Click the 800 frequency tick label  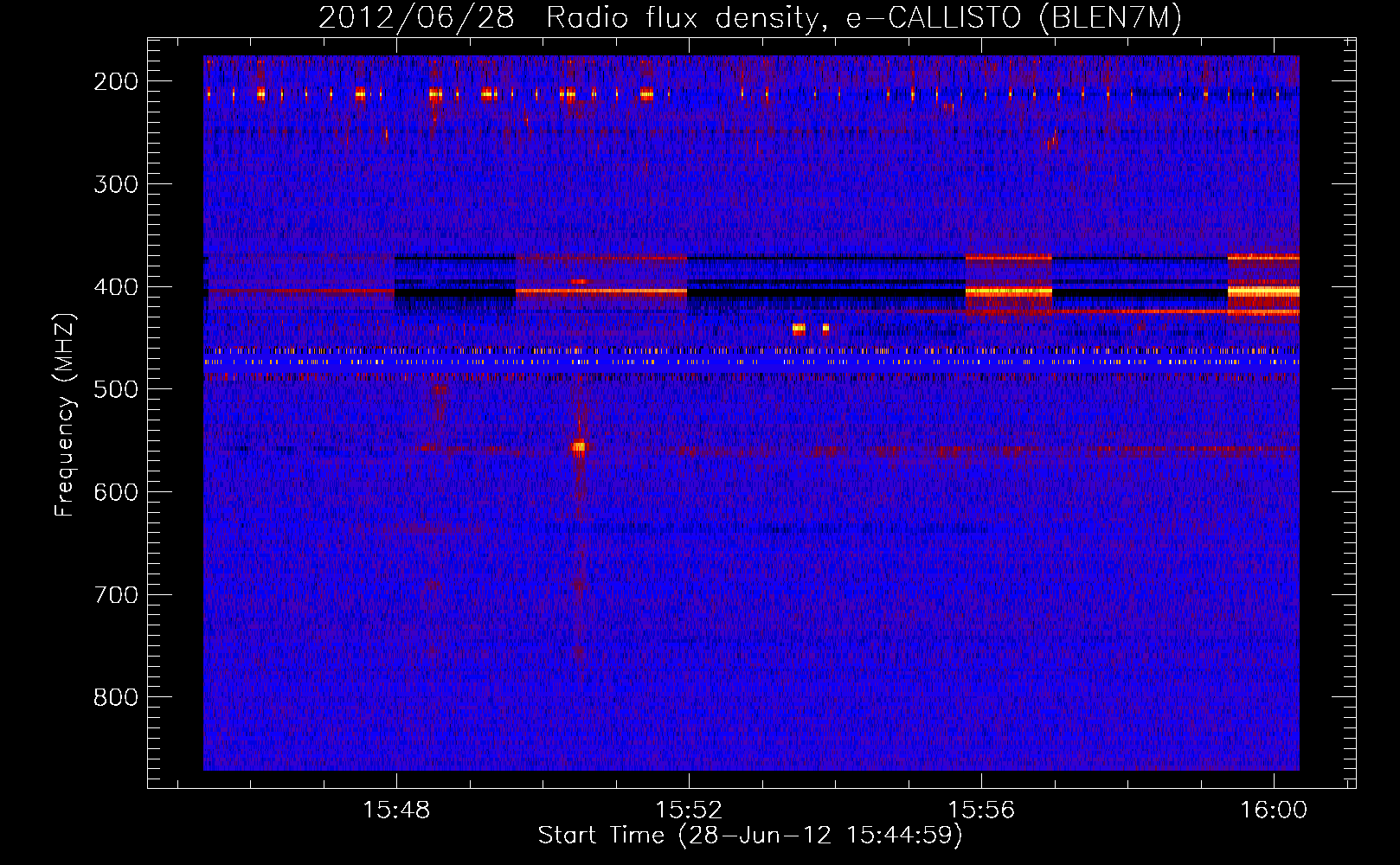click(116, 697)
